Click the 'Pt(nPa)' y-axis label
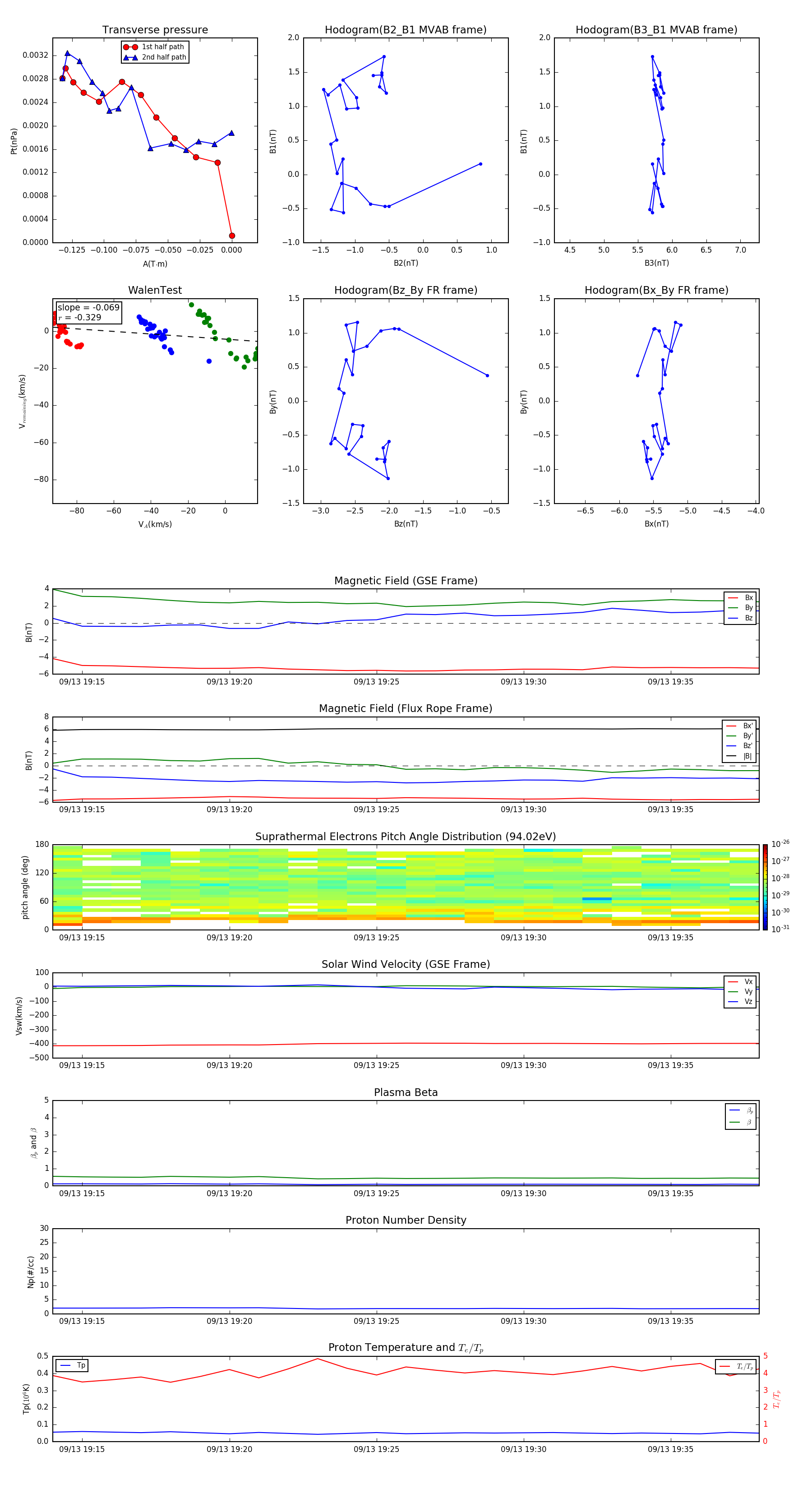The image size is (812, 1489). 14,140
